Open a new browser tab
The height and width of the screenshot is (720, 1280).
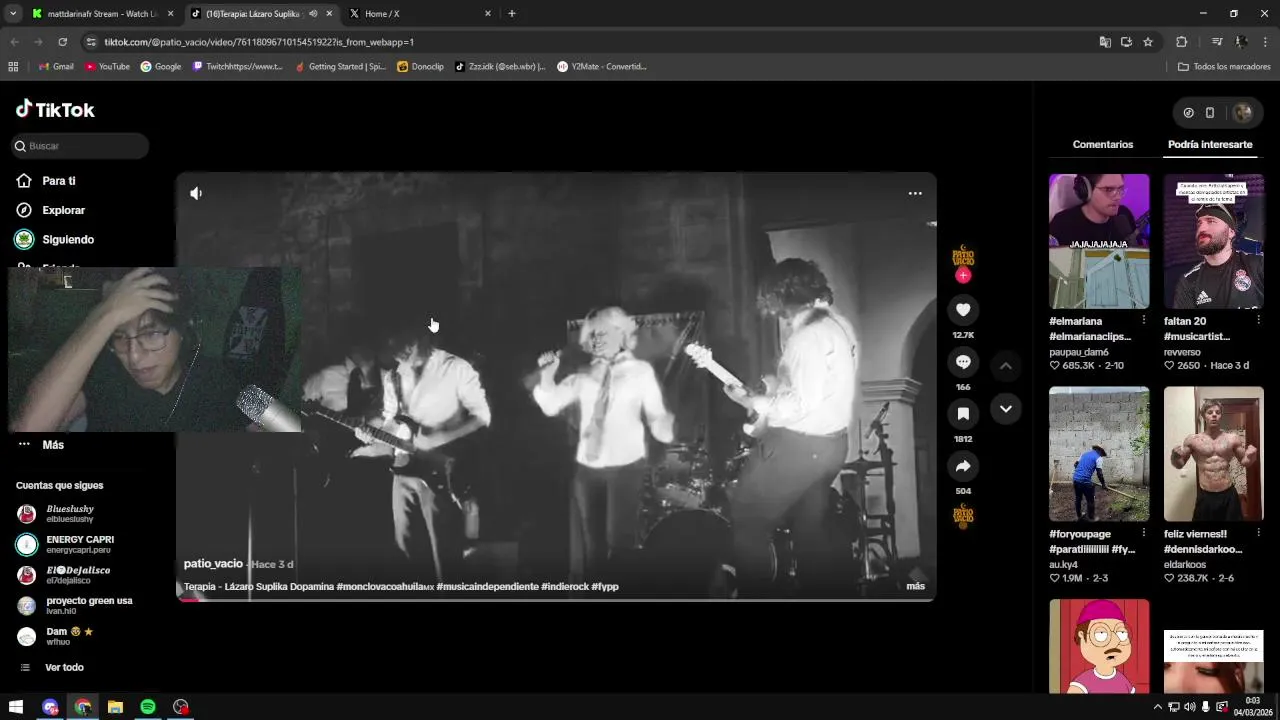[x=512, y=13]
